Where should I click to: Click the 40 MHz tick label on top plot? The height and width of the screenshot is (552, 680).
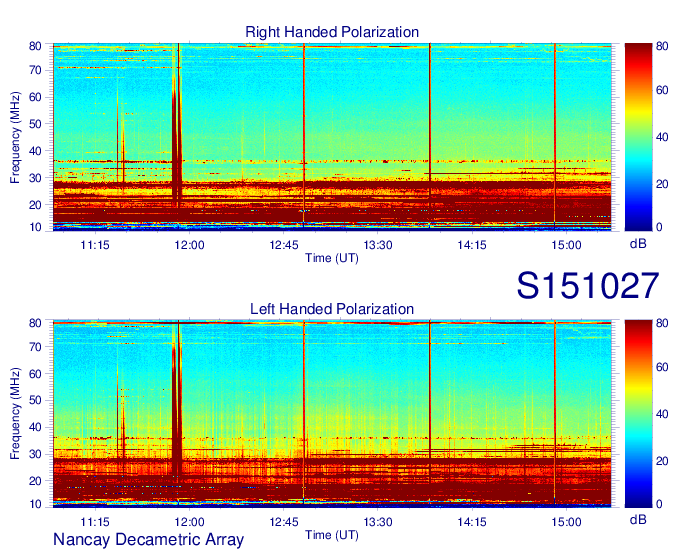point(35,151)
